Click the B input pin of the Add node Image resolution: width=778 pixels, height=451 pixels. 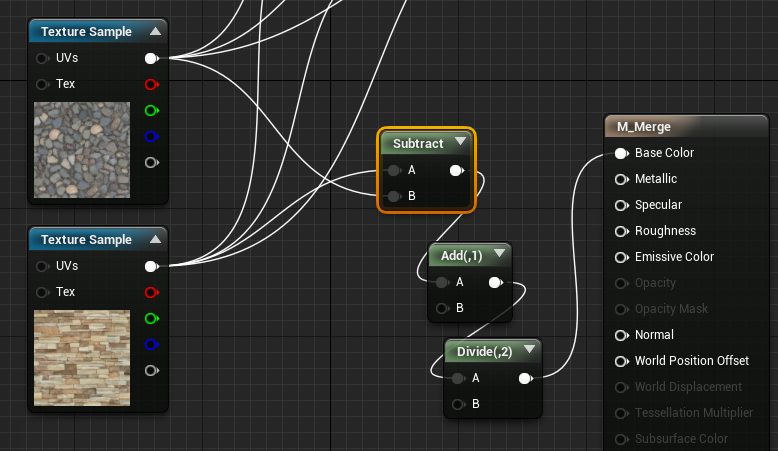point(442,309)
